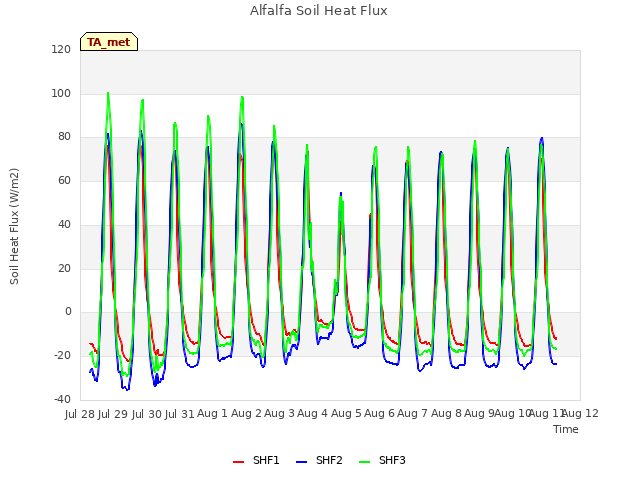Click the Aug 6 x-axis date label
Screen dimensions: 640x480
[379, 413]
